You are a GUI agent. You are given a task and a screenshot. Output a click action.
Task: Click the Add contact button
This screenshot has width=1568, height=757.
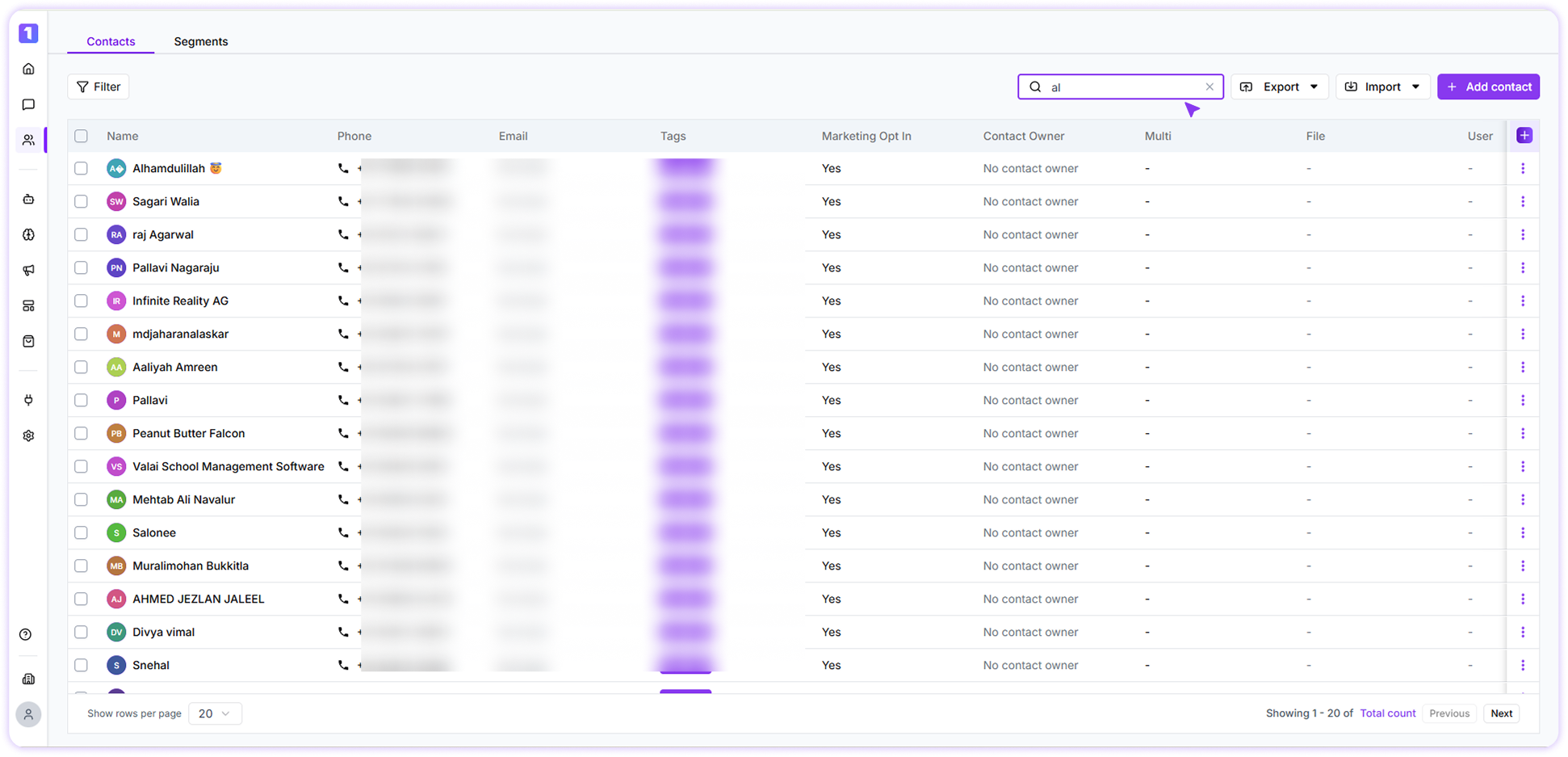tap(1488, 86)
